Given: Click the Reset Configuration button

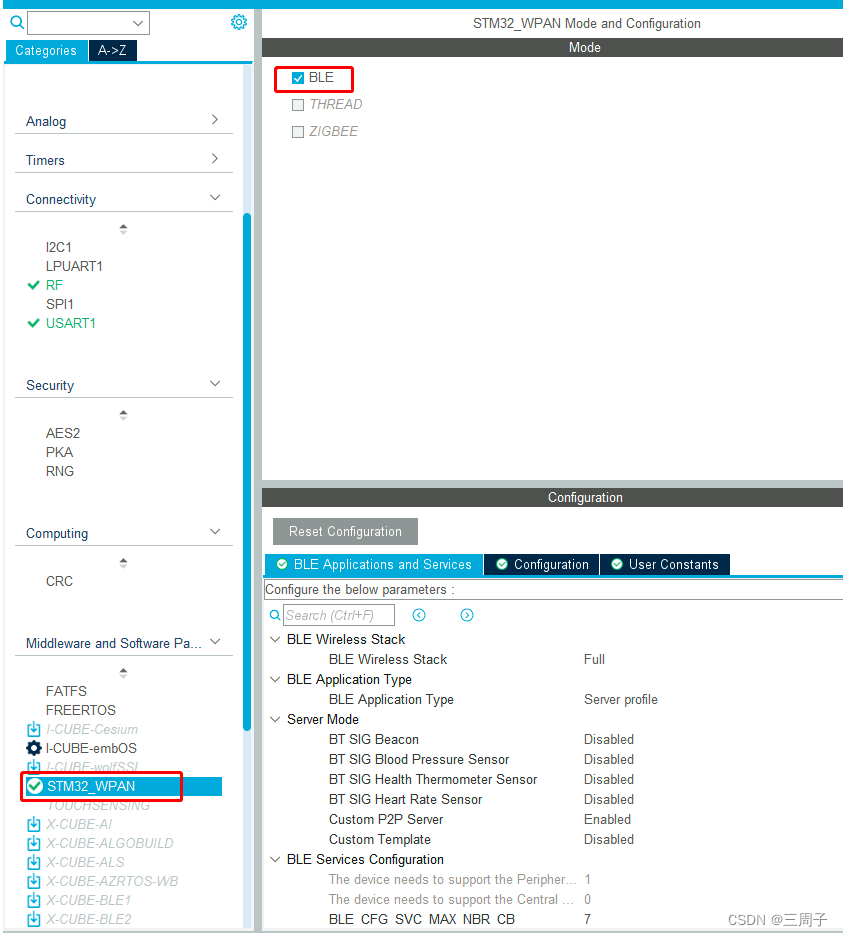Looking at the screenshot, I should point(345,531).
